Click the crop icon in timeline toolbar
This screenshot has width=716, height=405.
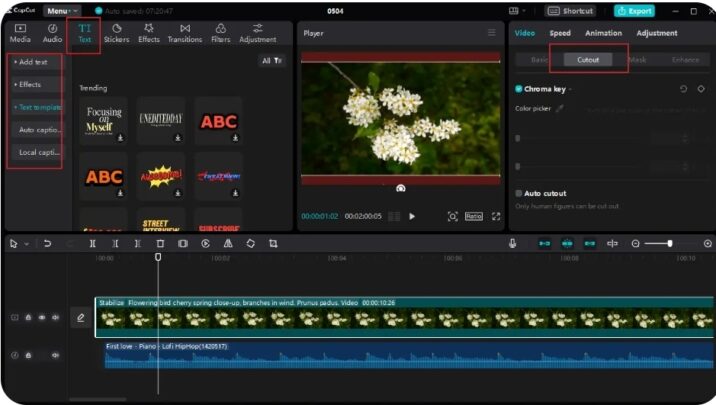tap(273, 243)
